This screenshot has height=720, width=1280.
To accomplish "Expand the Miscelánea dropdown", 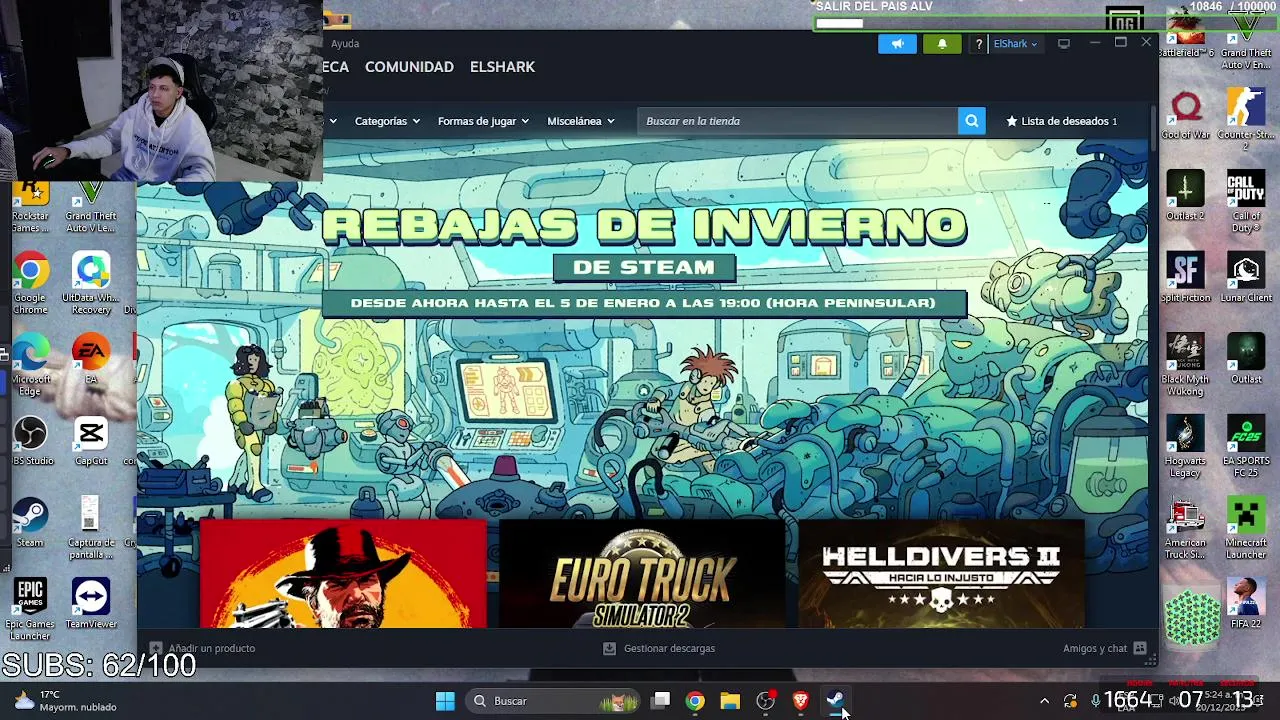I will pyautogui.click(x=581, y=121).
